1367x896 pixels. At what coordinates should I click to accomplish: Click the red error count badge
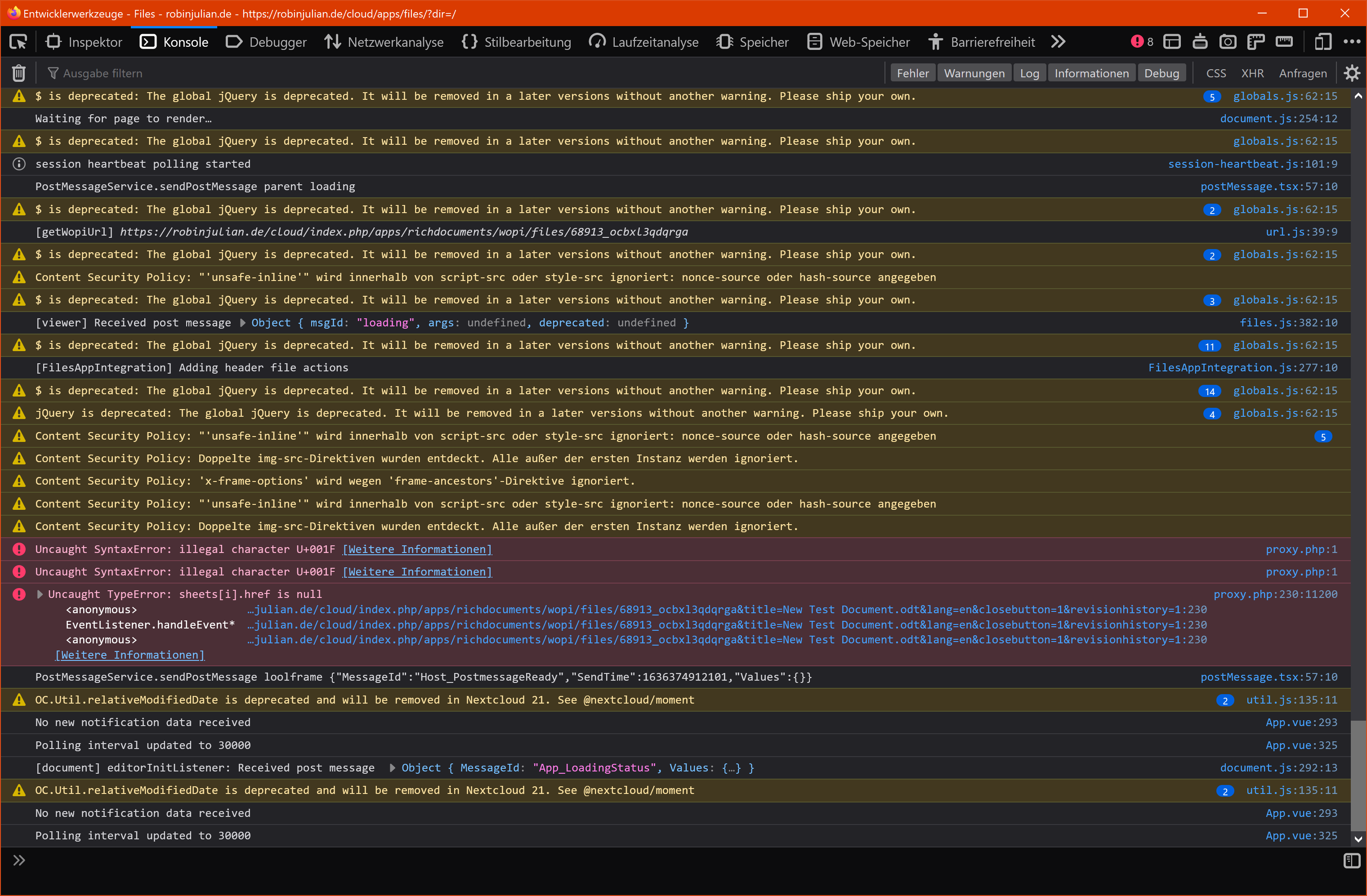point(1141,42)
